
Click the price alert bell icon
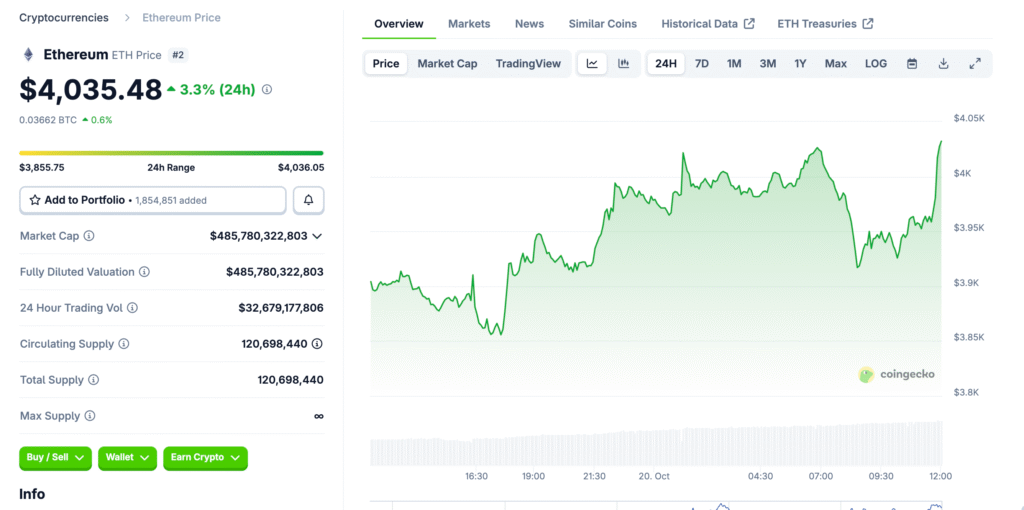point(308,200)
